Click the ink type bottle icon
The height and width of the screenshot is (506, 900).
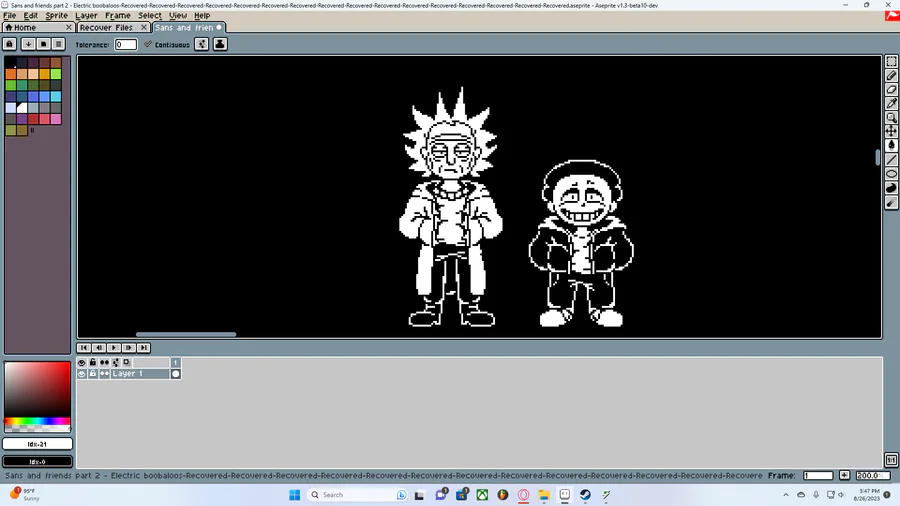click(x=220, y=44)
